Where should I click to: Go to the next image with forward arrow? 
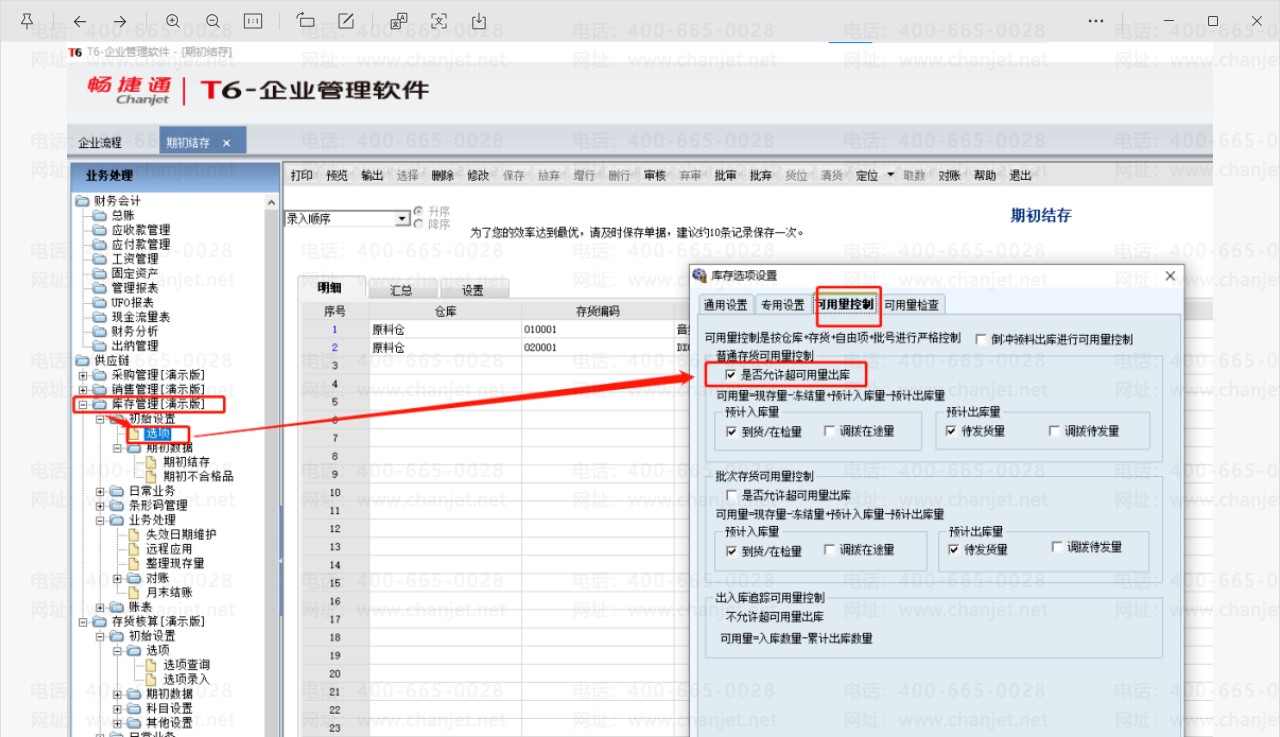(x=120, y=21)
